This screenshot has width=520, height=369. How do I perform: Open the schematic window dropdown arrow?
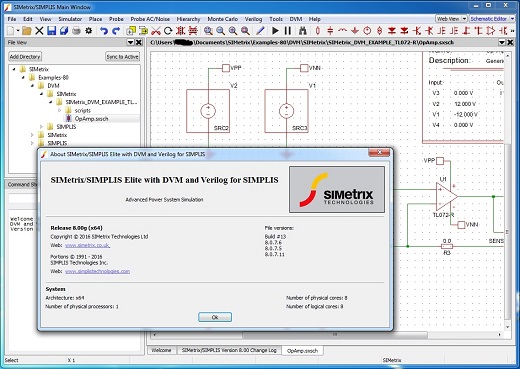[x=502, y=42]
